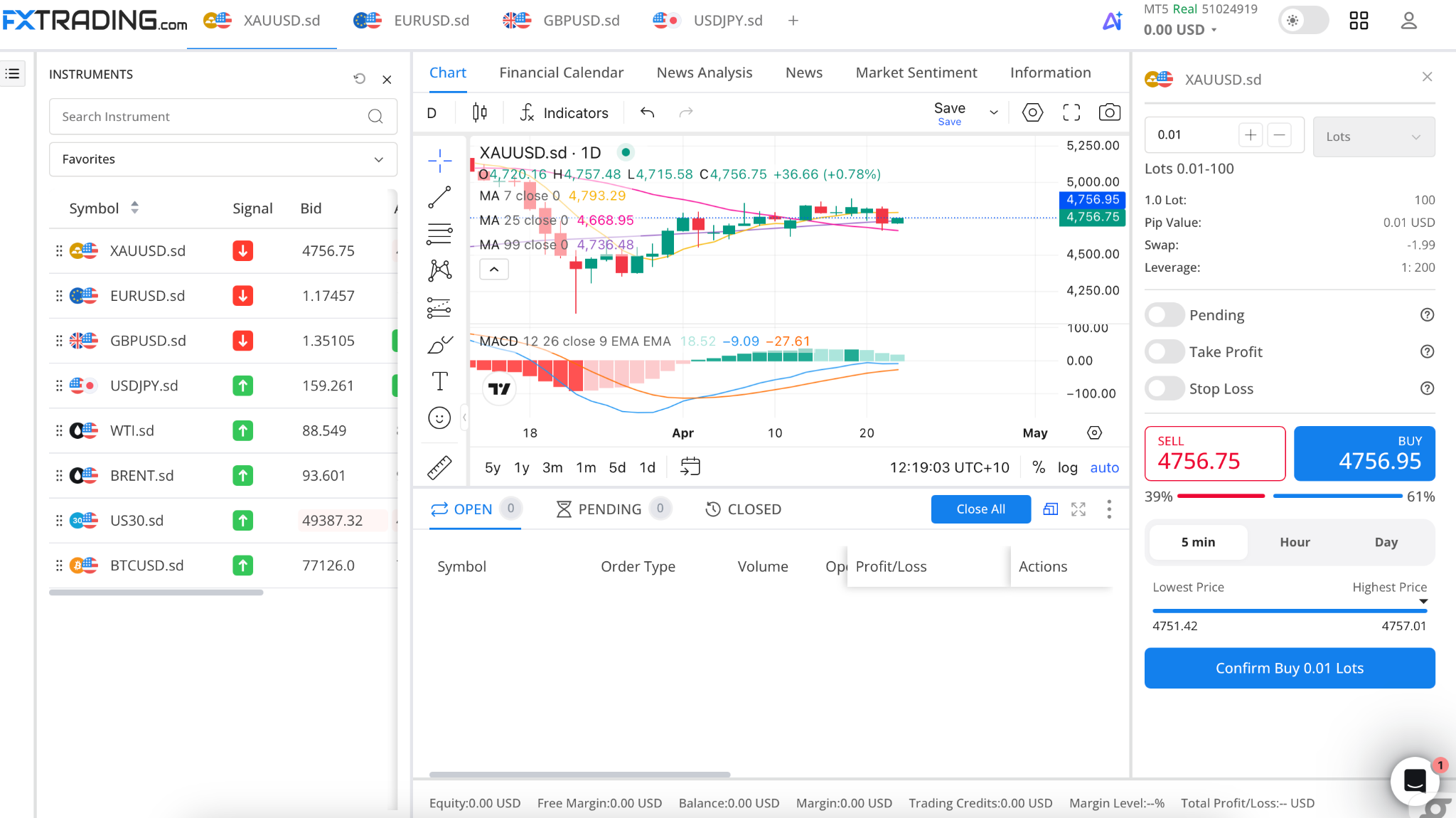Open the Lots unit dropdown

point(1374,137)
